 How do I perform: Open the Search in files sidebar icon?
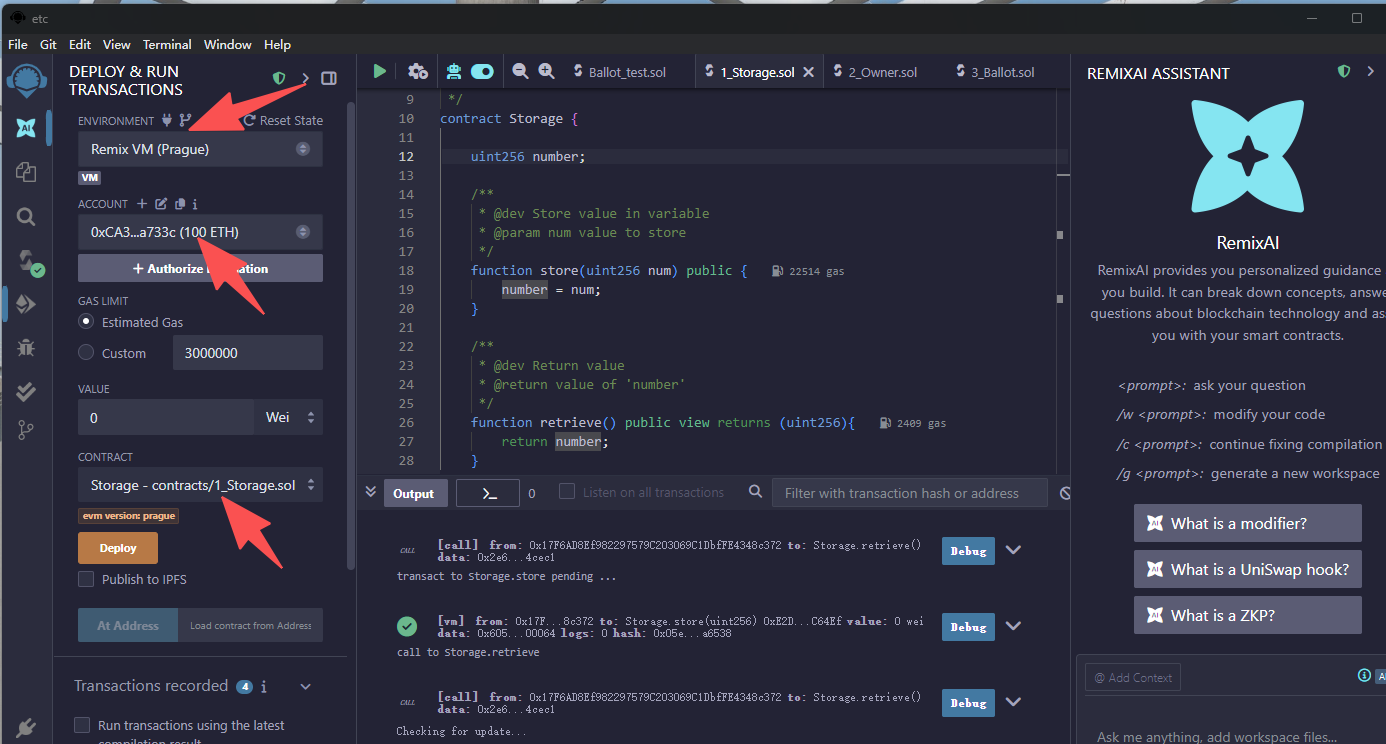26,217
